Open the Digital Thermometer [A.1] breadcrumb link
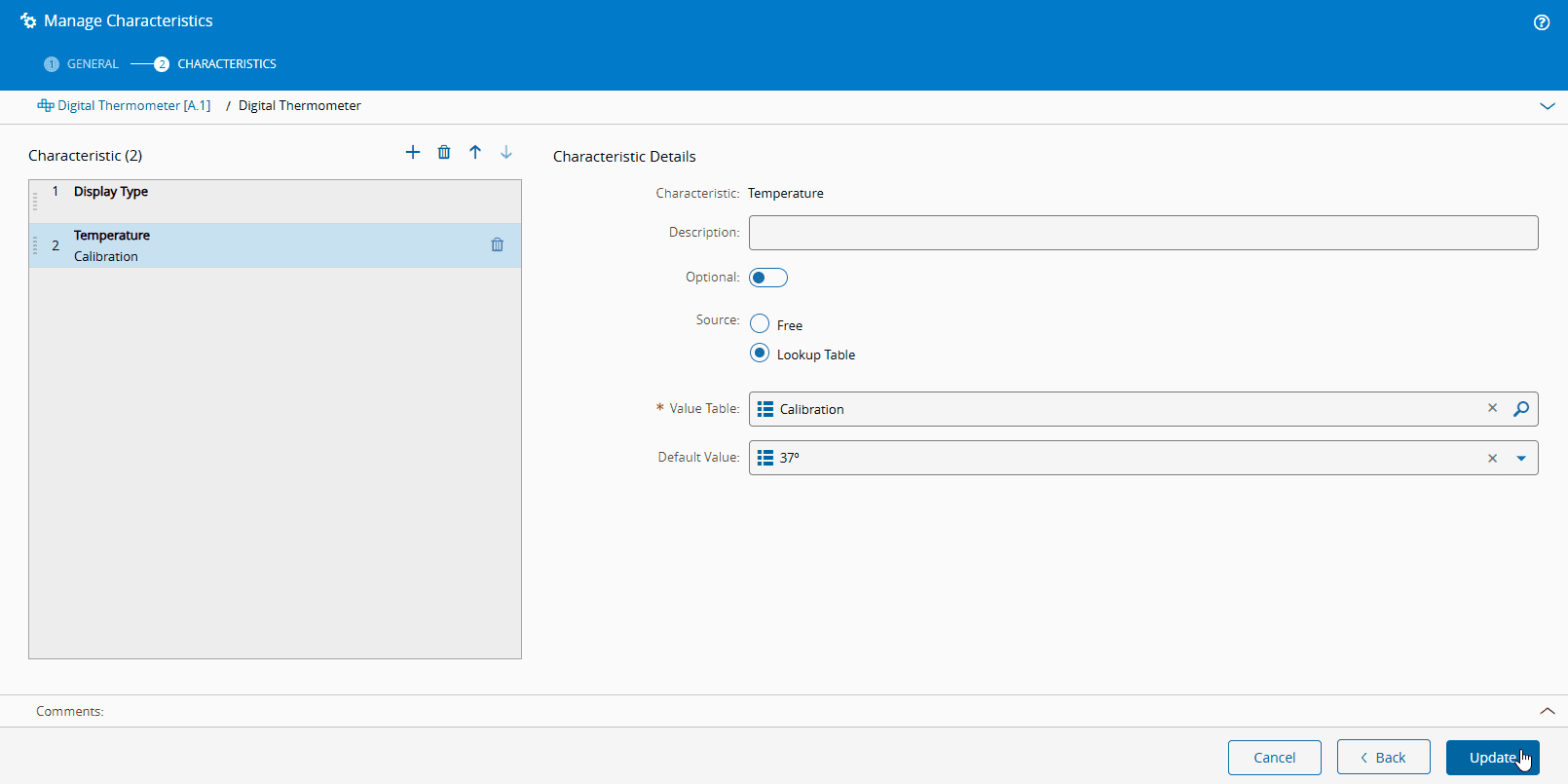Screen dimensions: 1568x784 click(x=133, y=105)
